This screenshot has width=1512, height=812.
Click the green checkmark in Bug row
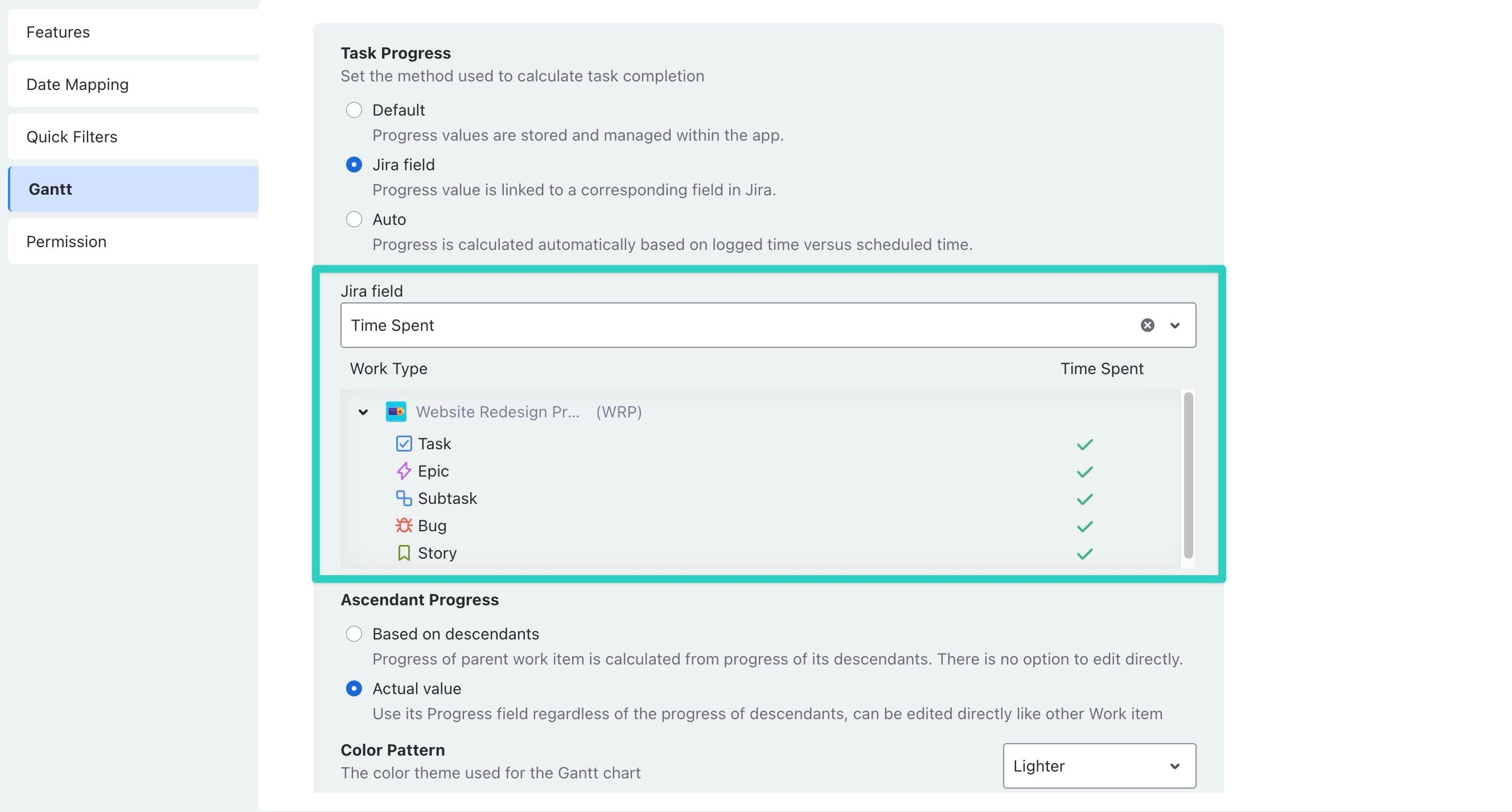(x=1084, y=526)
